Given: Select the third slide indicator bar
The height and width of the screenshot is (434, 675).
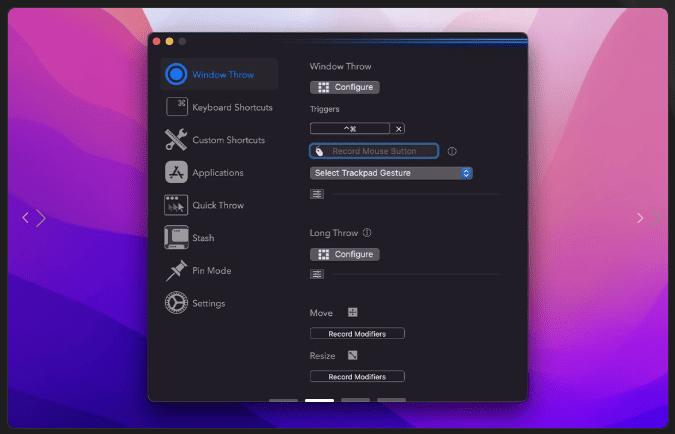Looking at the screenshot, I should (356, 400).
